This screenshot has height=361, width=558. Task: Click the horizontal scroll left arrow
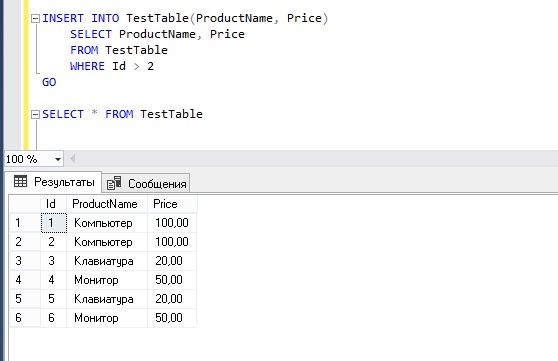coord(73,159)
